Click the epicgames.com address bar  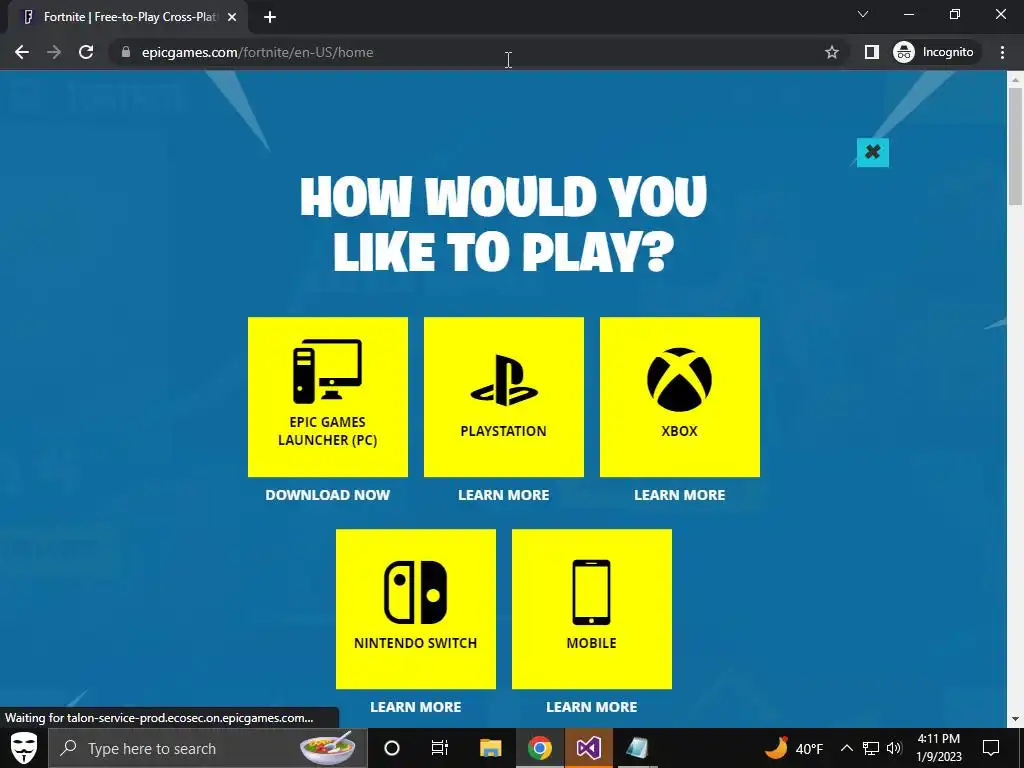(470, 52)
